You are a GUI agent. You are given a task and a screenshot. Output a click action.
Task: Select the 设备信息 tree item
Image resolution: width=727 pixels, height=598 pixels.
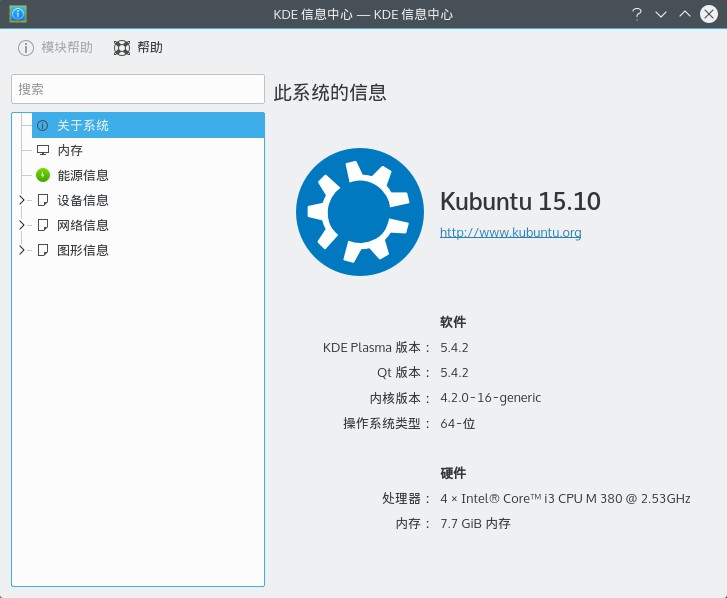pos(148,200)
